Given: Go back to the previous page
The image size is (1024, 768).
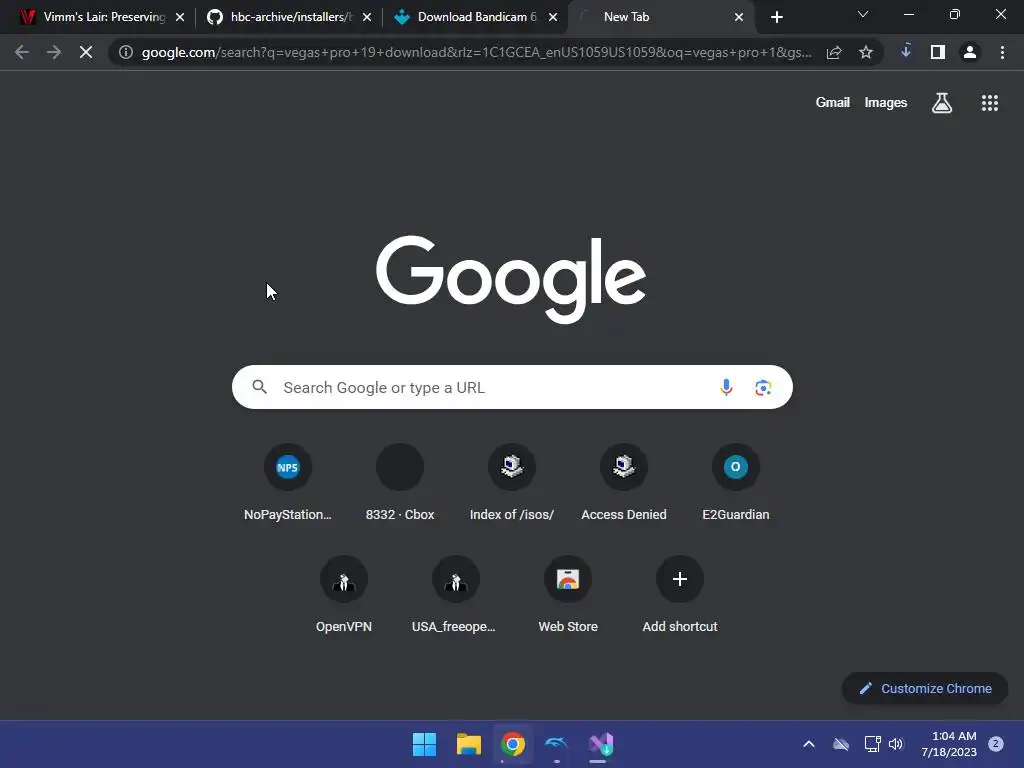Looking at the screenshot, I should (22, 52).
